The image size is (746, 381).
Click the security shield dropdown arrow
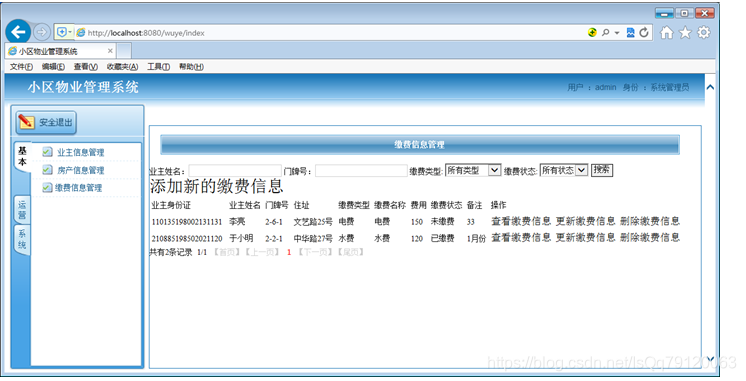pyautogui.click(x=70, y=32)
